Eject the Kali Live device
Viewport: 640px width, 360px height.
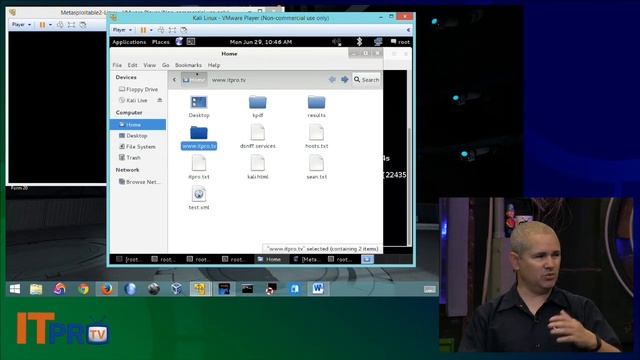(x=160, y=100)
